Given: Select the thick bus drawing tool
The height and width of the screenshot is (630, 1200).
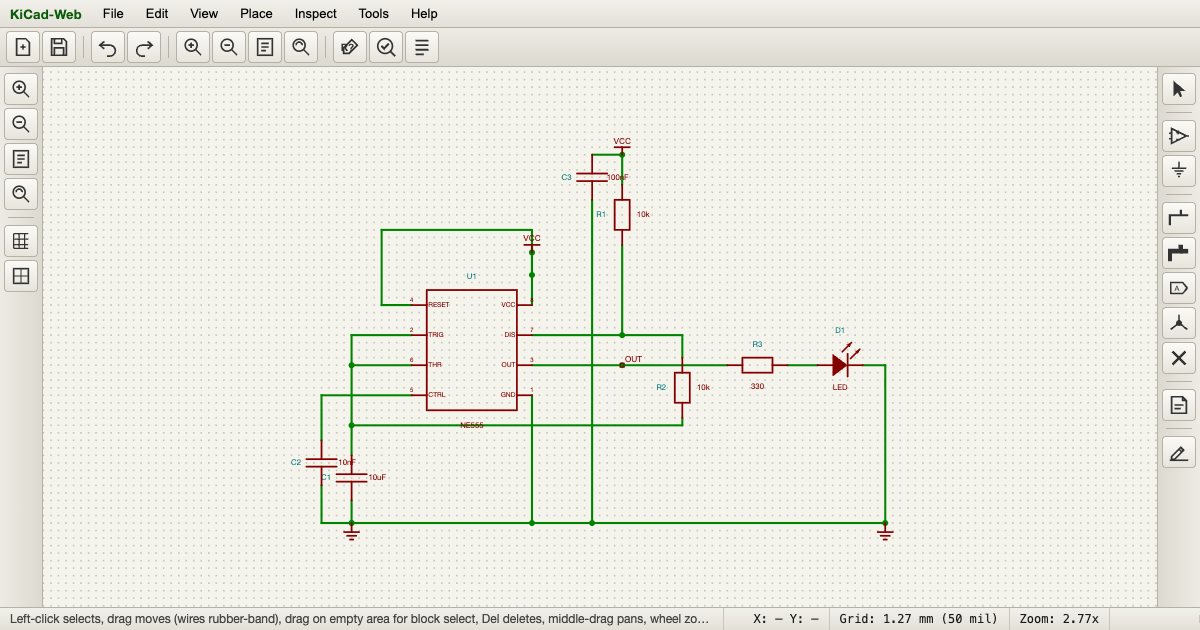Looking at the screenshot, I should tap(1179, 253).
